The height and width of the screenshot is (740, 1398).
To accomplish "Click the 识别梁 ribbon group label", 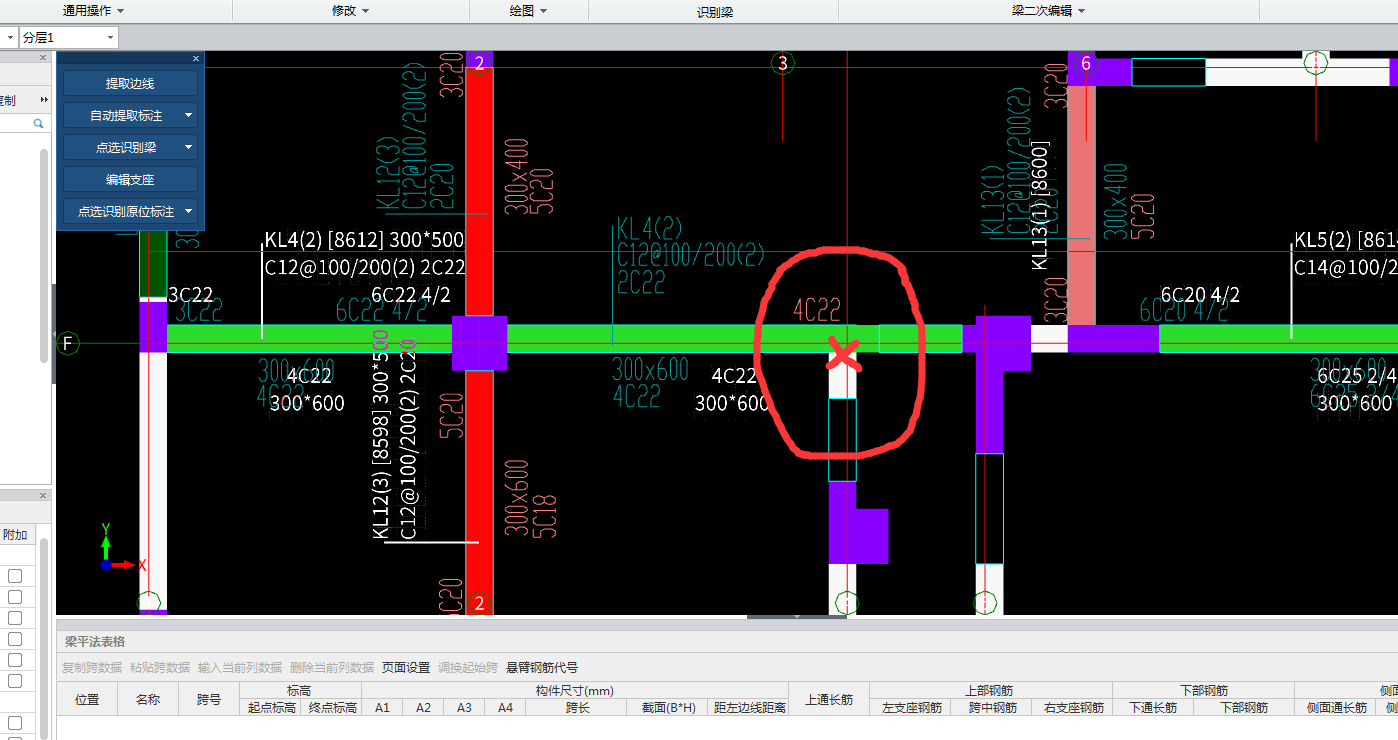I will 715,13.
